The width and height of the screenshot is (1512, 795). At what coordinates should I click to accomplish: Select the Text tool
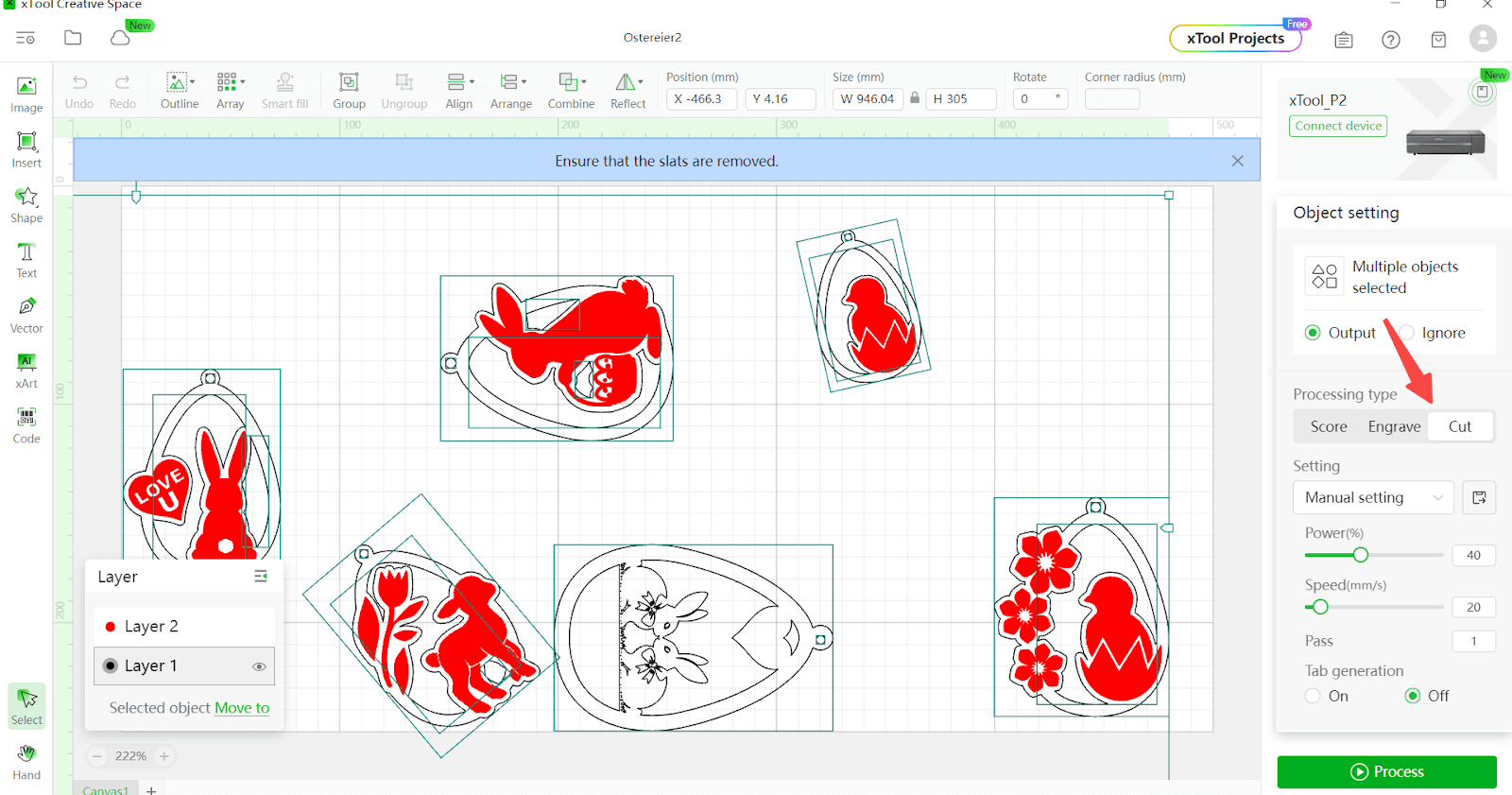[26, 260]
